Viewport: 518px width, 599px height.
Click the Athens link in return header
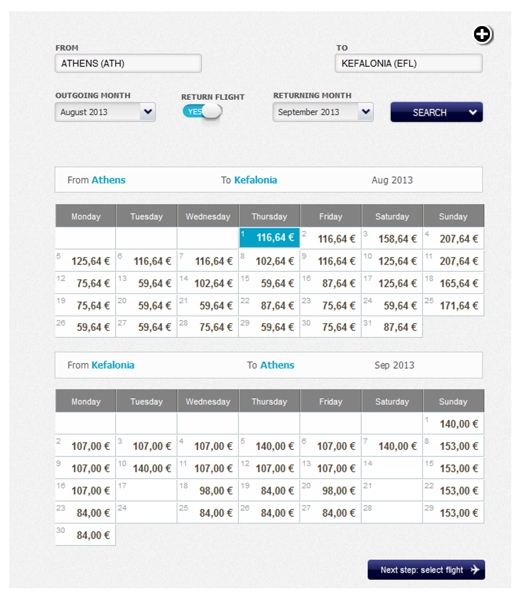click(277, 365)
